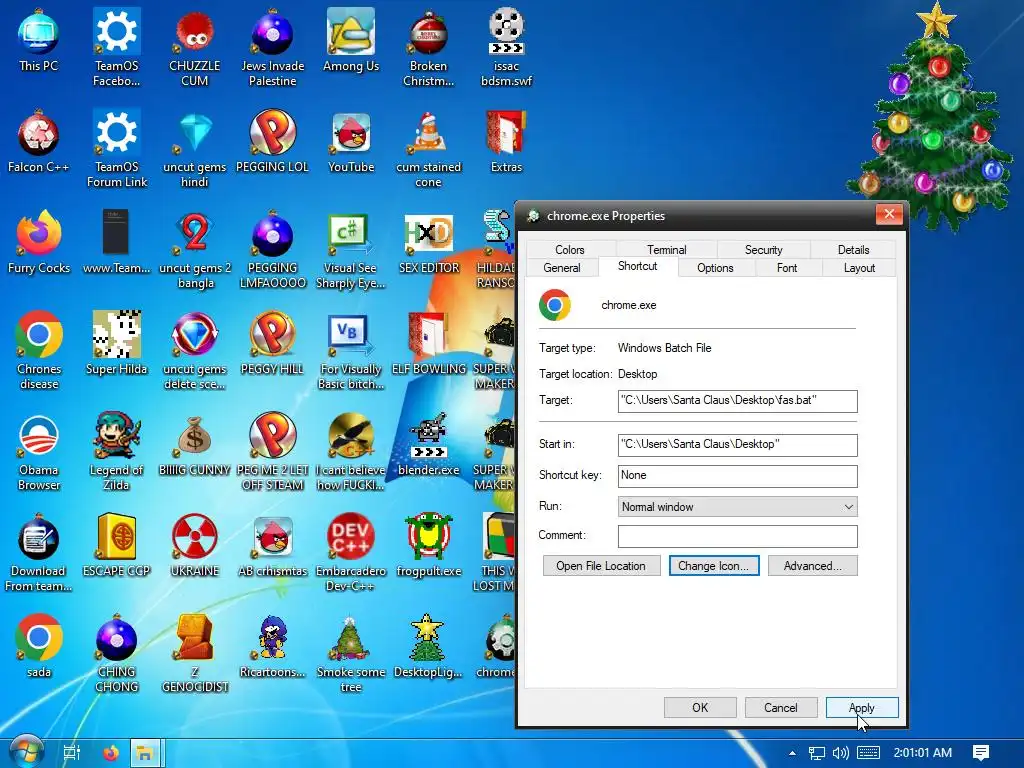This screenshot has height=768, width=1024.
Task: Open the Options tab
Action: tap(715, 268)
